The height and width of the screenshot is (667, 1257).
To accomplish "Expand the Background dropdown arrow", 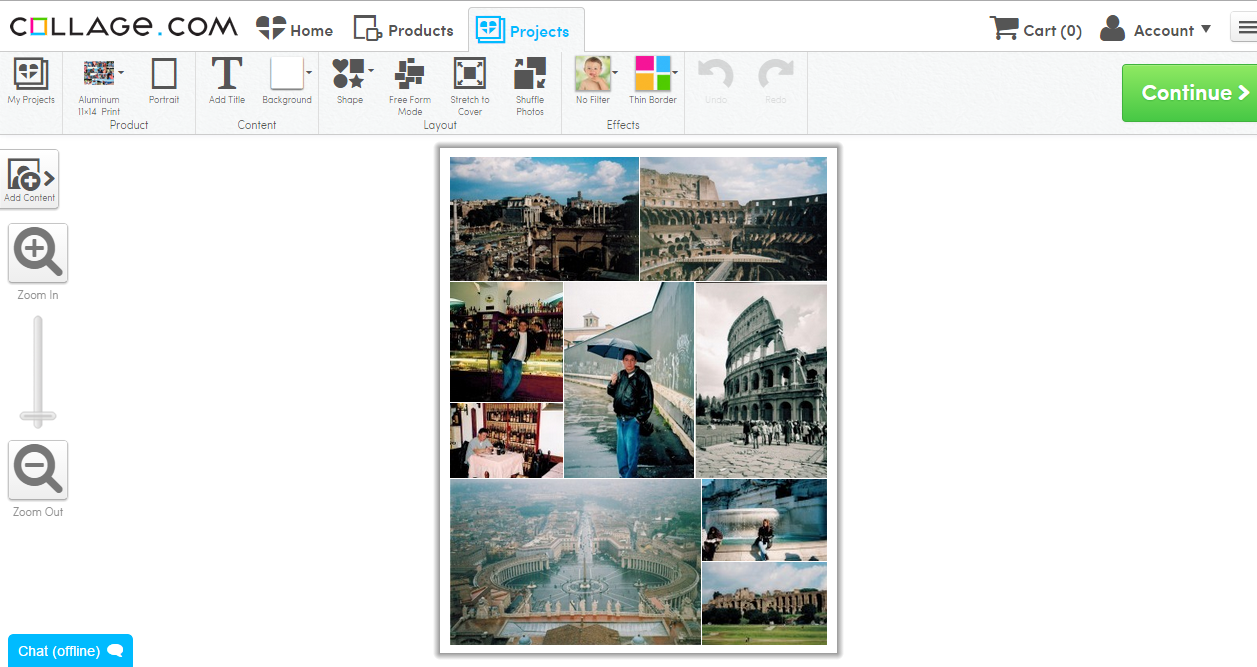I will coord(309,72).
